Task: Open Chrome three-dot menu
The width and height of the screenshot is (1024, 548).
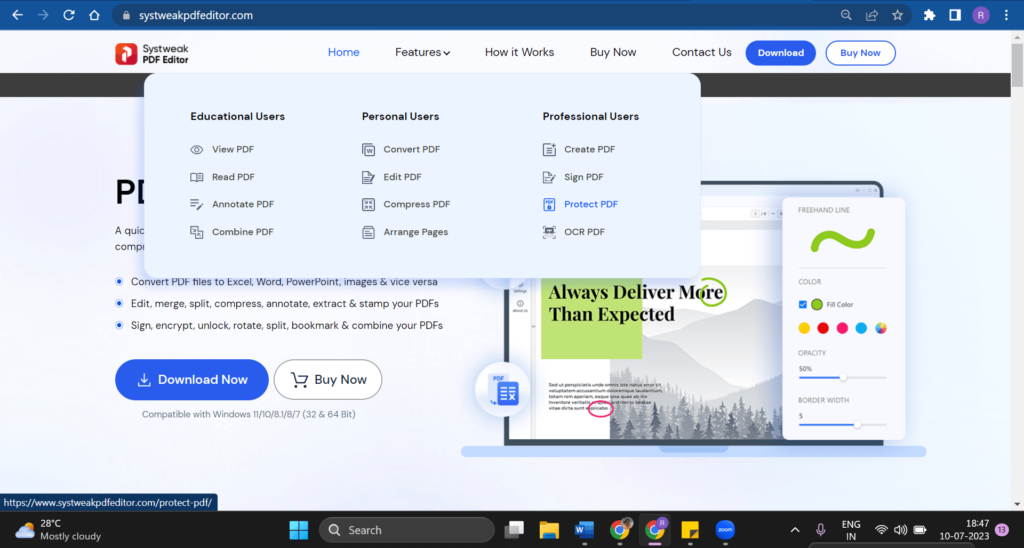Action: (x=1006, y=15)
